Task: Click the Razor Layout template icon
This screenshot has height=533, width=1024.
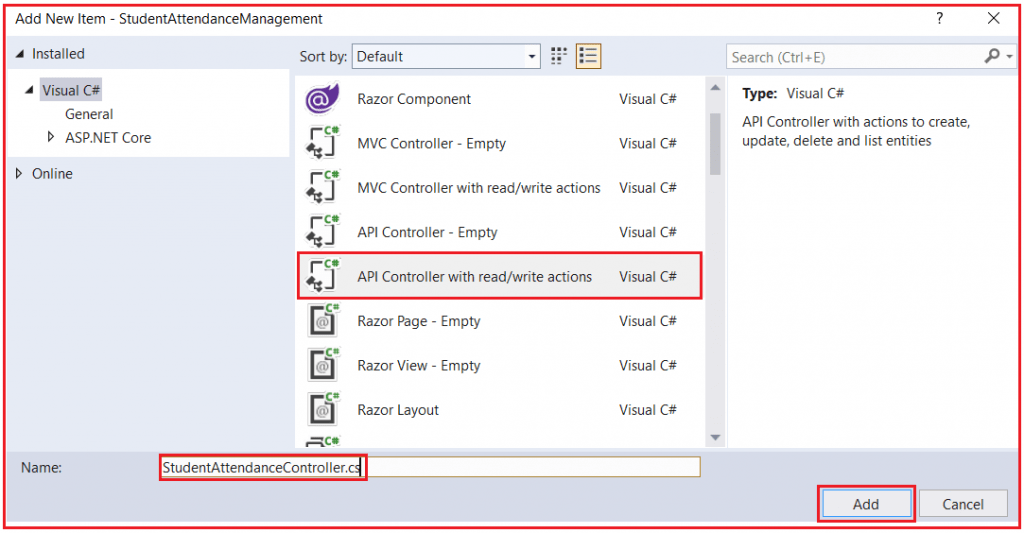Action: (323, 410)
